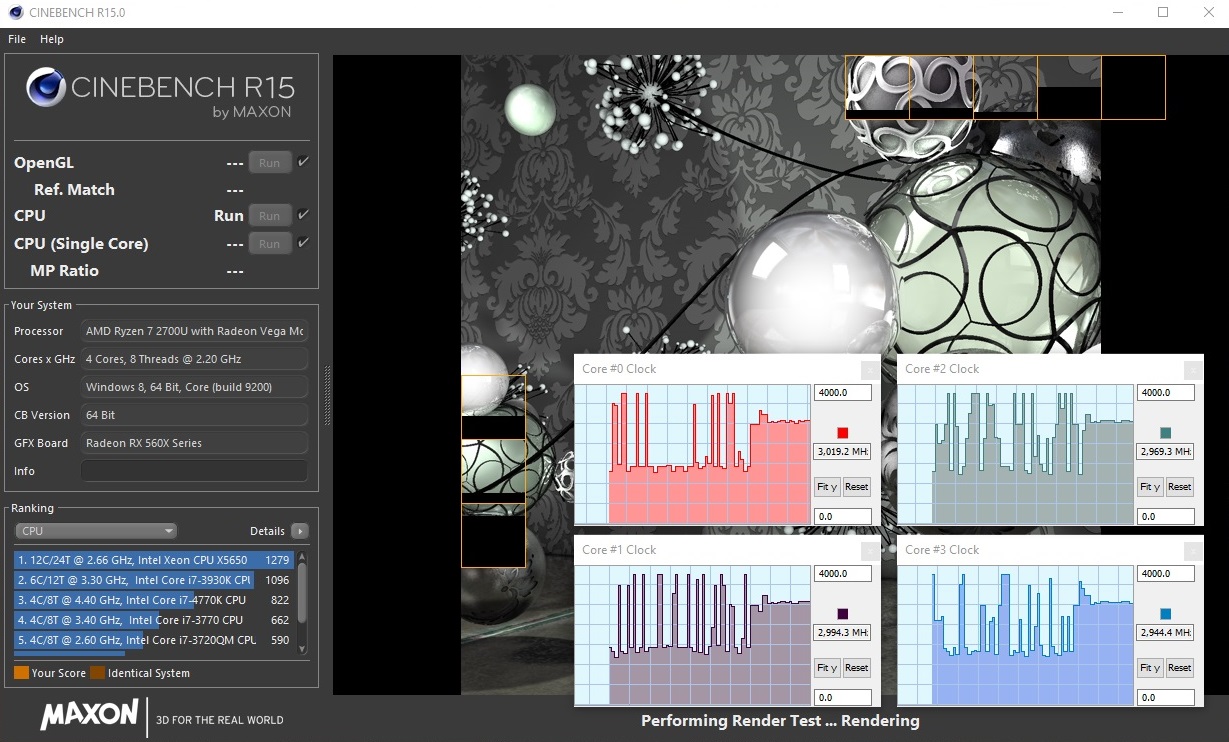The height and width of the screenshot is (742, 1229).
Task: Toggle the OpenGL test checkbox
Action: coord(303,162)
